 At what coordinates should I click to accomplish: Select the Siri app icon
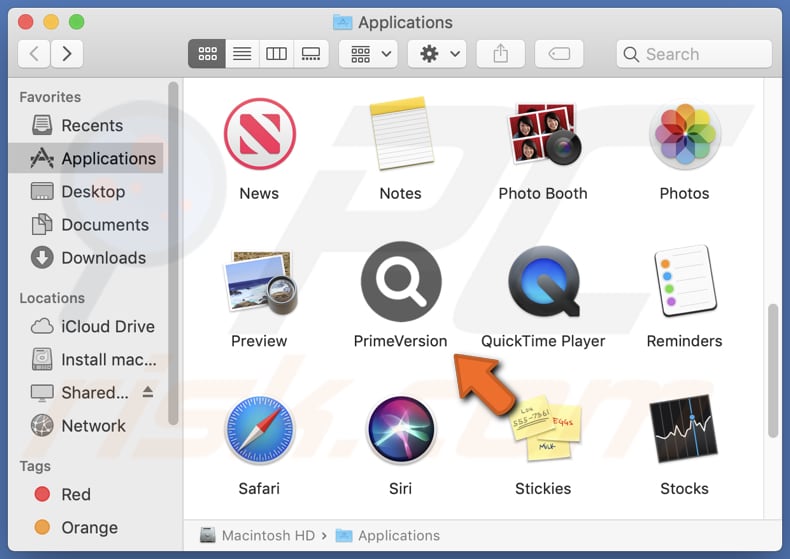pos(401,430)
